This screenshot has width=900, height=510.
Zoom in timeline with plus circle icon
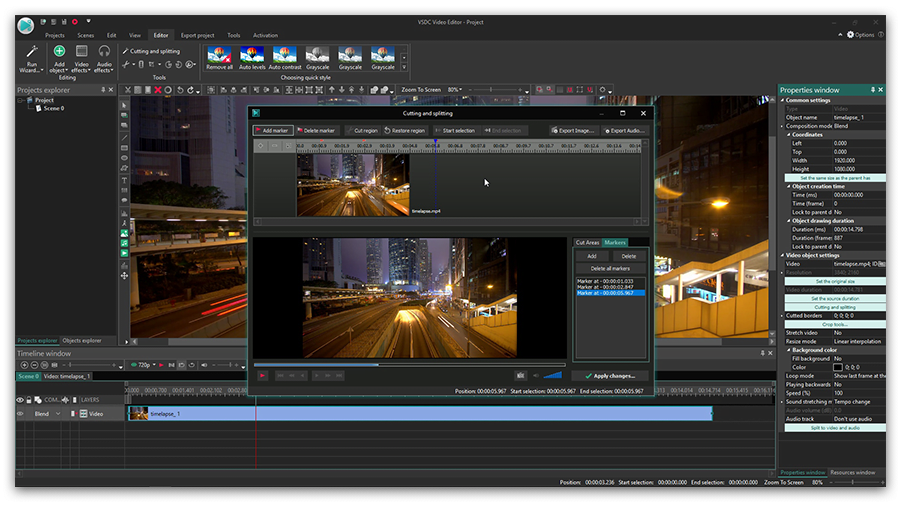coord(24,365)
